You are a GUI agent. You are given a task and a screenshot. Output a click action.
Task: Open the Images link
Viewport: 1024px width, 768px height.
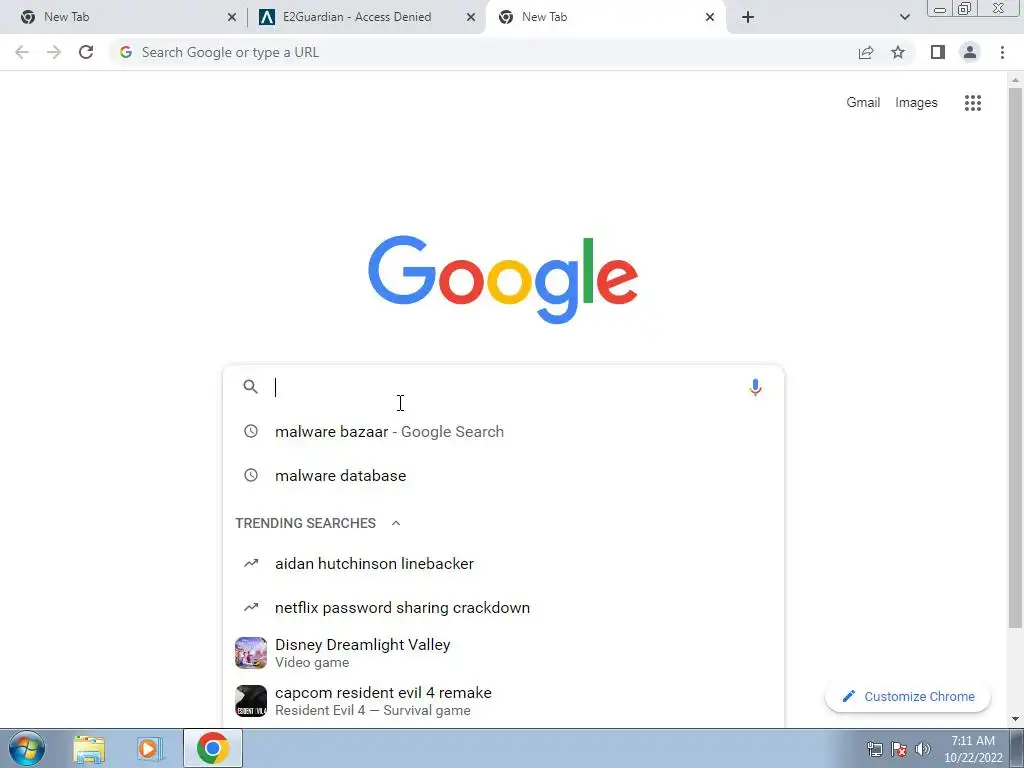[x=916, y=103]
